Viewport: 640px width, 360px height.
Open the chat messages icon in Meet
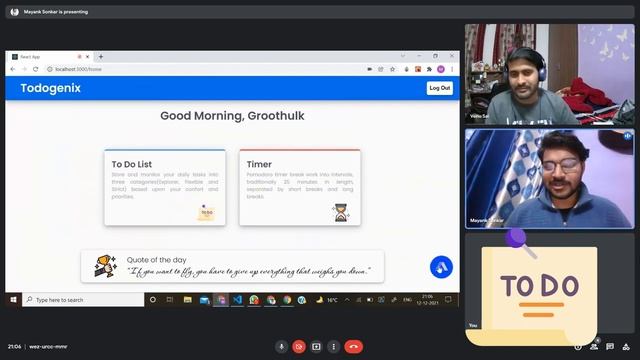[610, 347]
